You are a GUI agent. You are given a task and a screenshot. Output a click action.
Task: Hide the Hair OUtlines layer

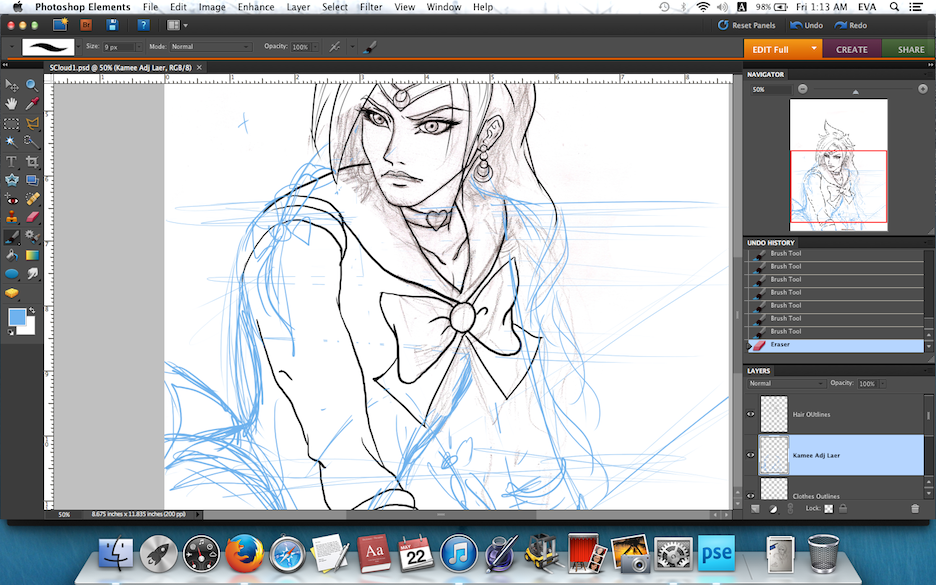pyautogui.click(x=752, y=414)
